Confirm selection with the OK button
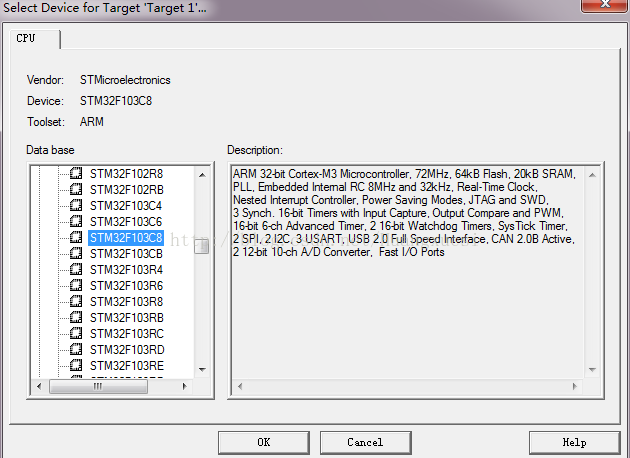The height and width of the screenshot is (458, 630). click(264, 443)
